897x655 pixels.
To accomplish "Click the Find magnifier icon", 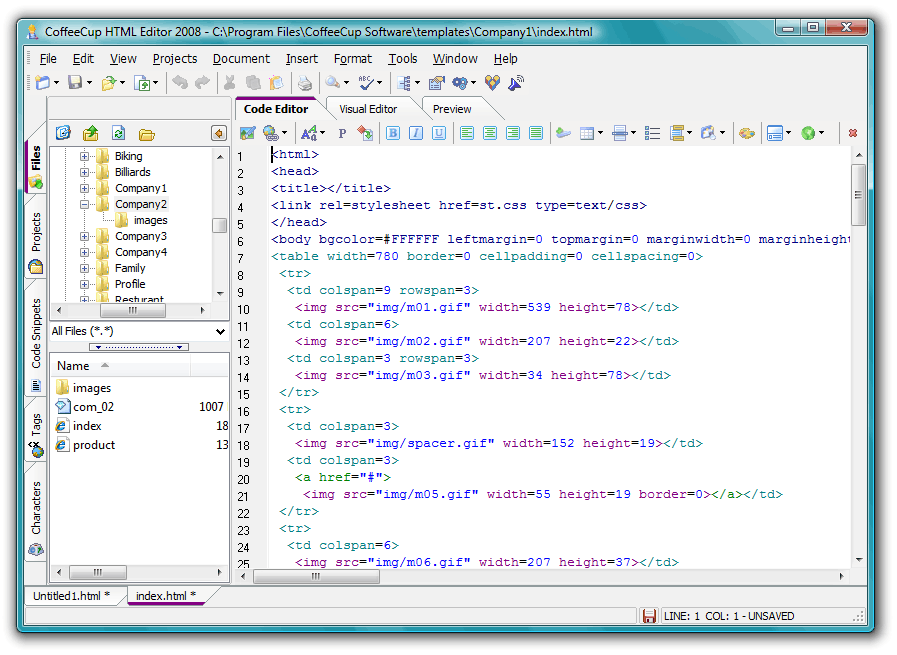I will point(332,83).
